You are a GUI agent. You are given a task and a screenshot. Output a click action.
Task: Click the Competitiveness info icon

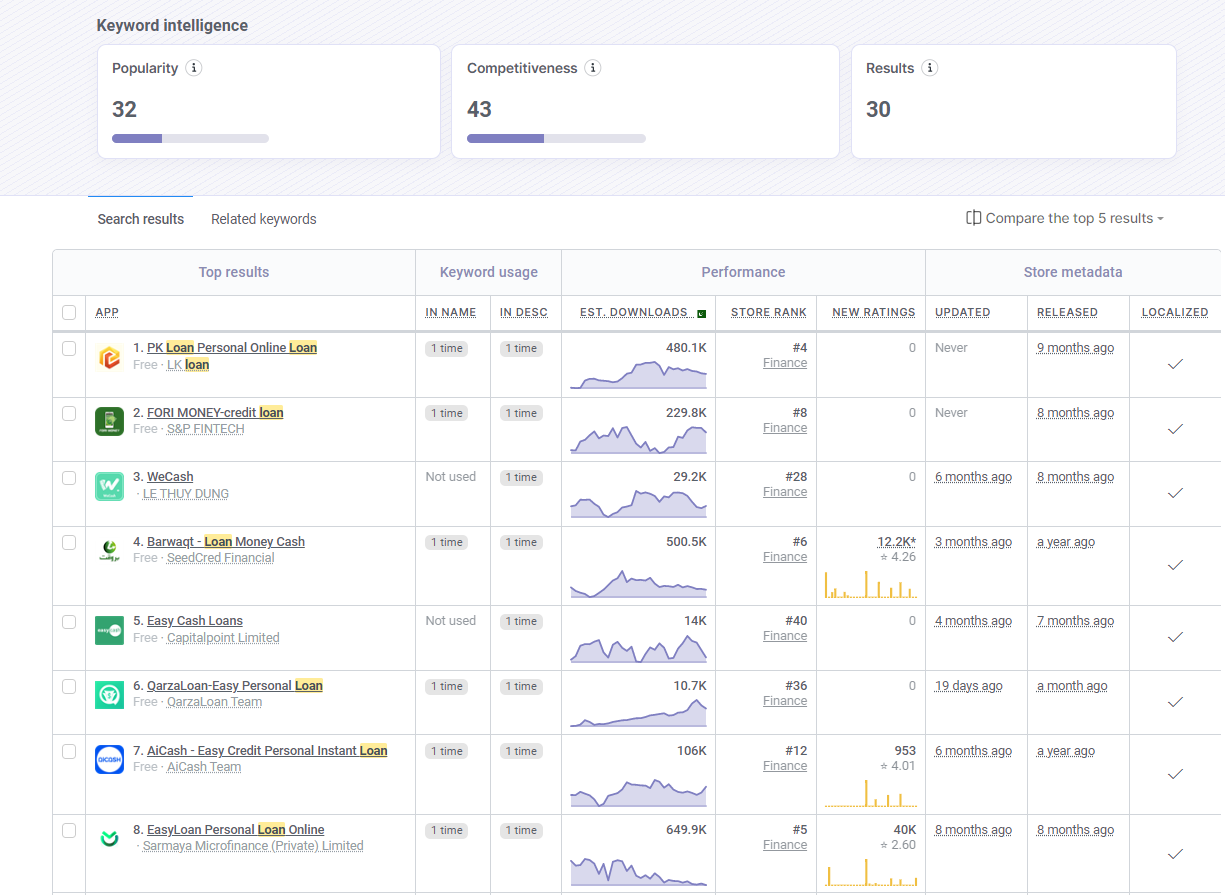click(x=593, y=68)
